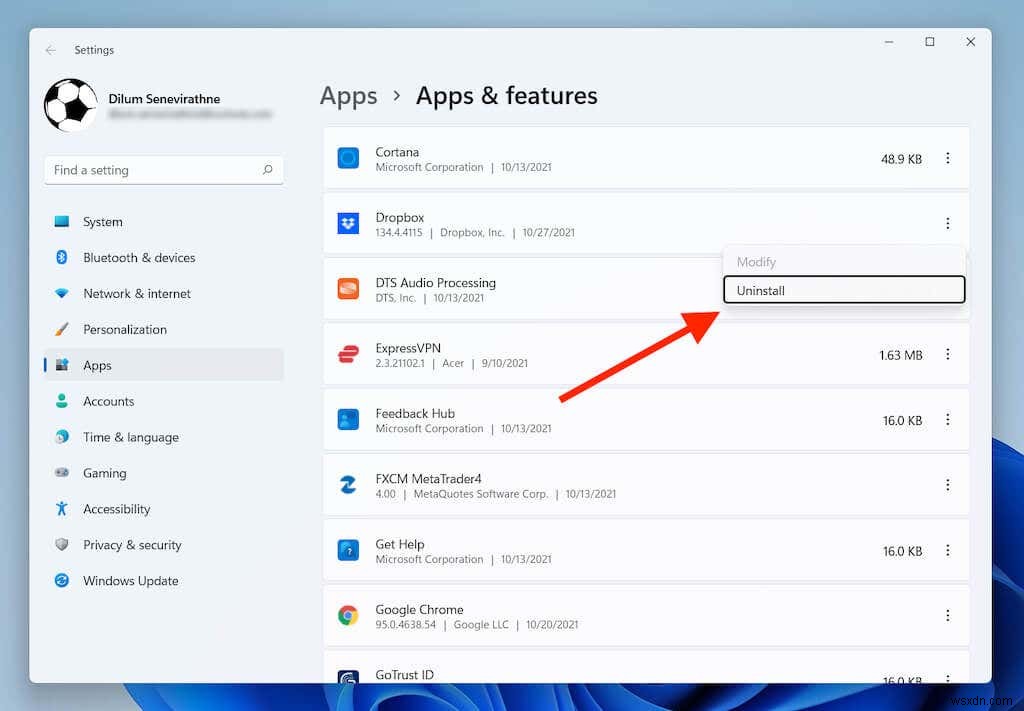Image resolution: width=1024 pixels, height=711 pixels.
Task: Click the Cortana app icon
Action: click(347, 158)
